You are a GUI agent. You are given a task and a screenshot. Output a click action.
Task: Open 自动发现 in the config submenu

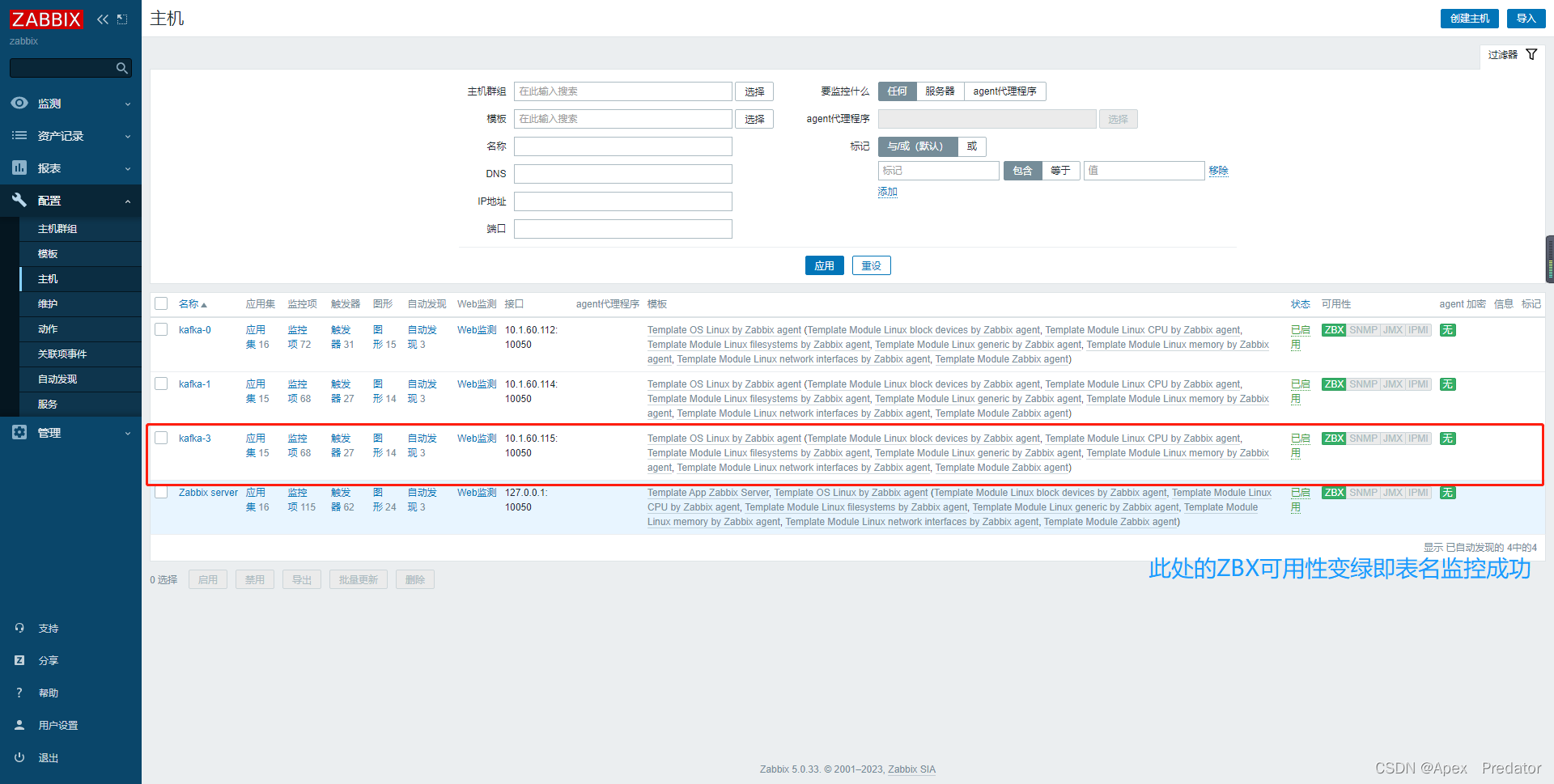point(81,379)
